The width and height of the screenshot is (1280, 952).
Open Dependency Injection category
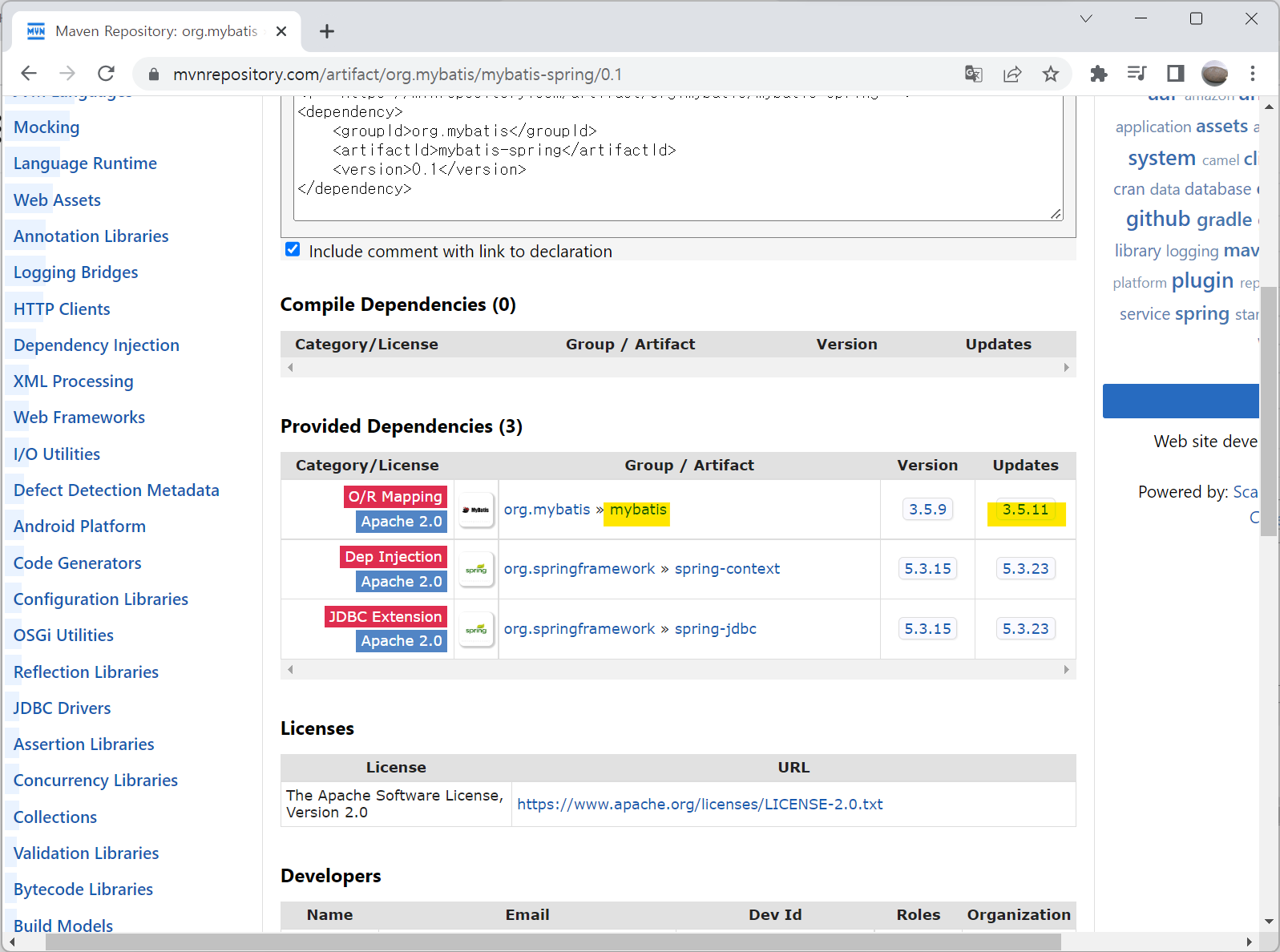point(96,345)
